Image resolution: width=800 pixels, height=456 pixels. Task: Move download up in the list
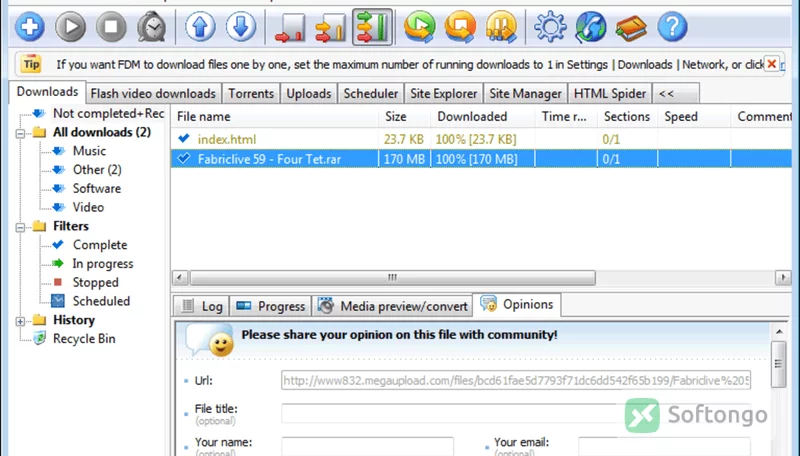point(200,27)
